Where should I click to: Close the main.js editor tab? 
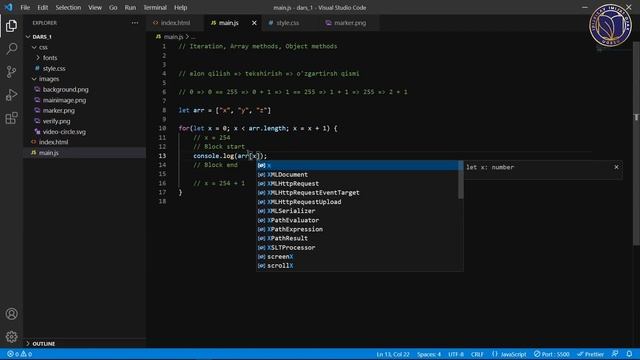coord(254,23)
